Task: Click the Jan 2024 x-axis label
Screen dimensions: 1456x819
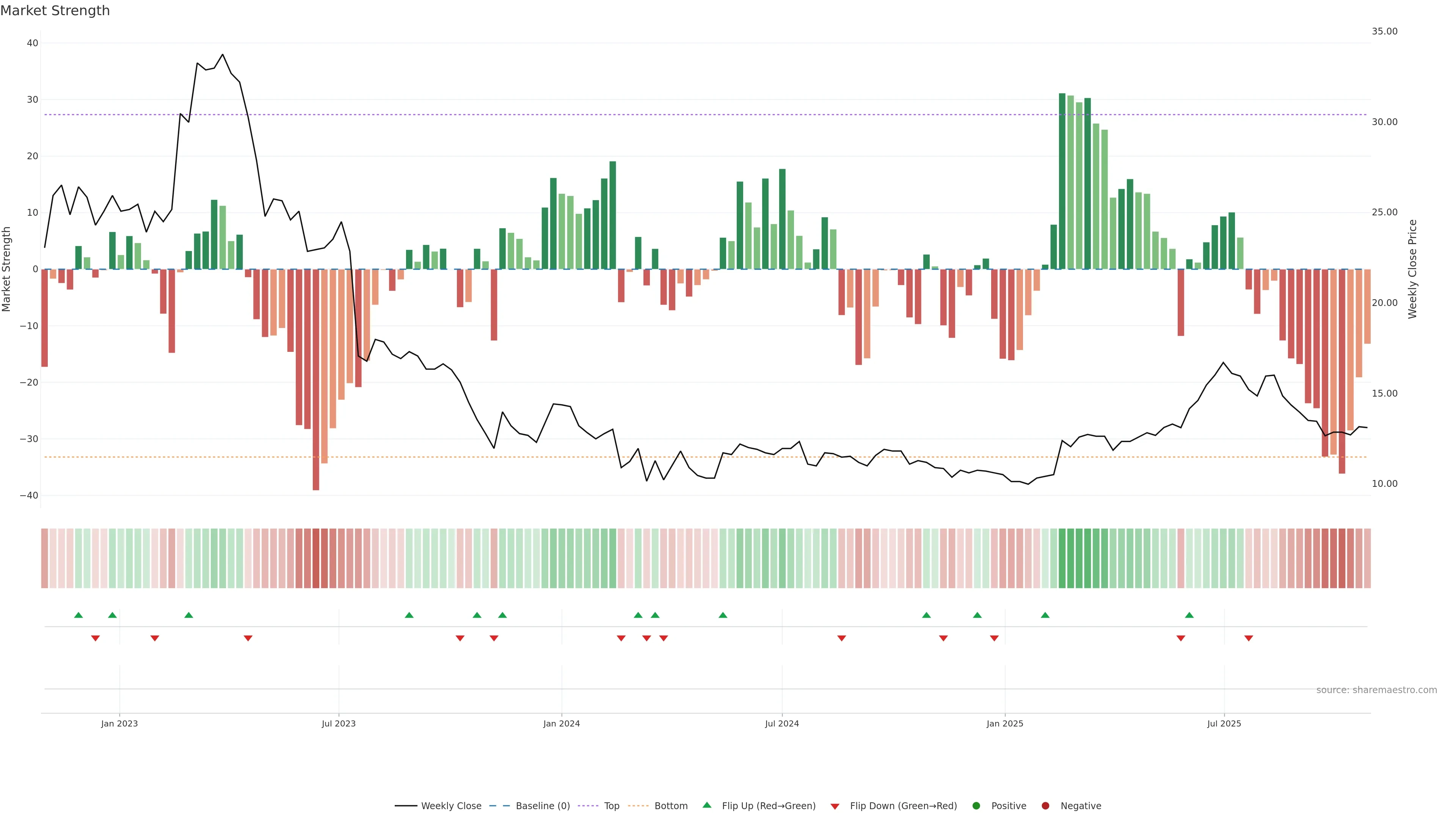Action: click(561, 723)
